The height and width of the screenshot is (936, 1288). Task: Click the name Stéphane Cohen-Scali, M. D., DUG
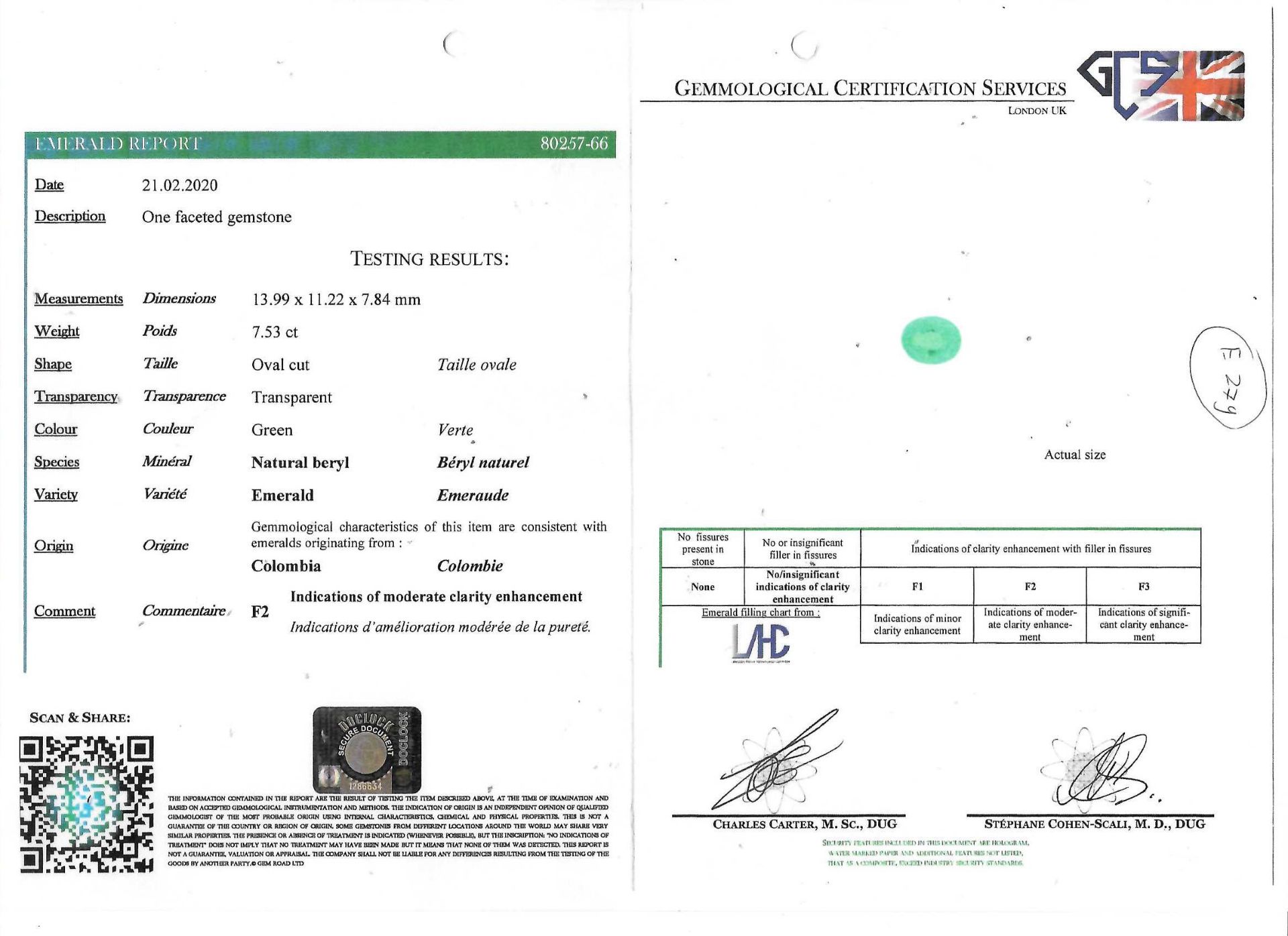(x=1095, y=824)
